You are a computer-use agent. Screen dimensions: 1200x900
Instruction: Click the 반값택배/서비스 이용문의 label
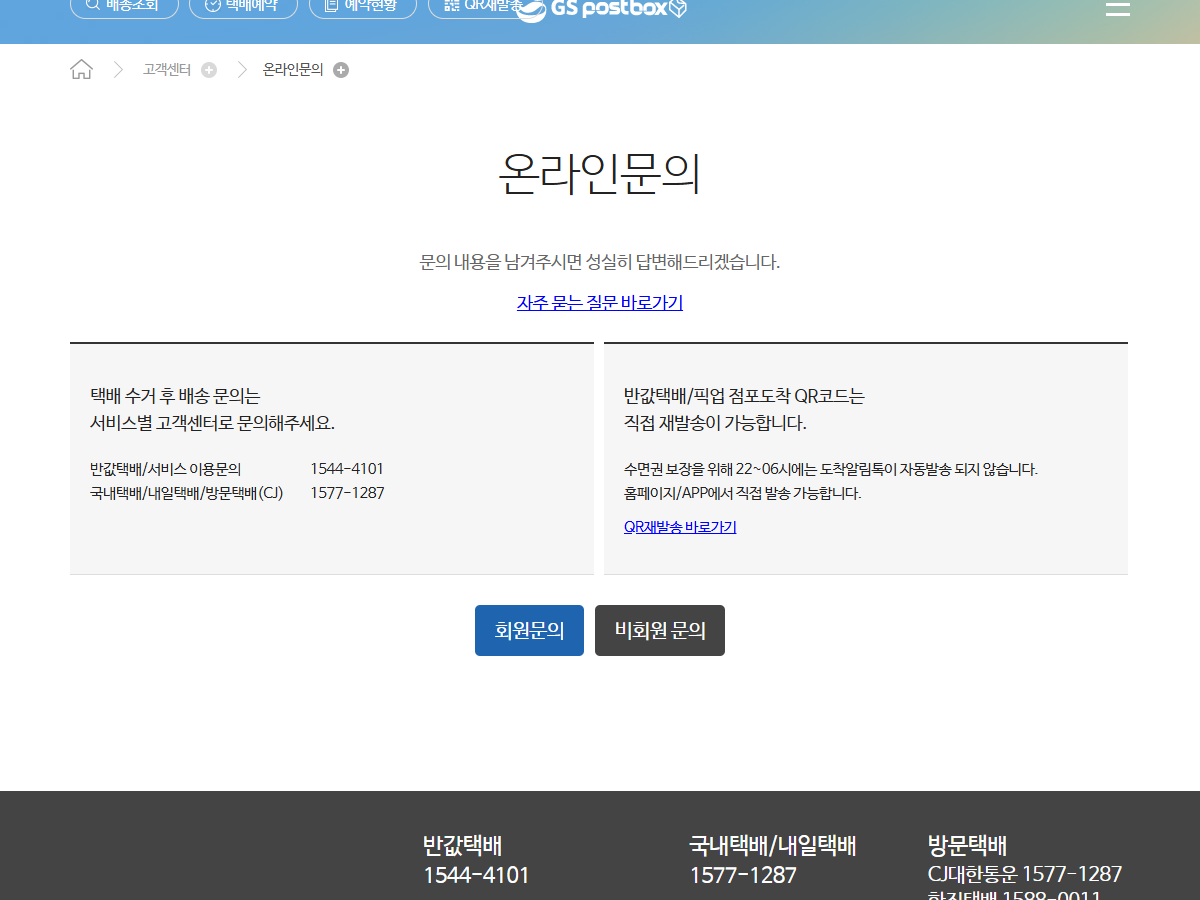[x=166, y=469]
